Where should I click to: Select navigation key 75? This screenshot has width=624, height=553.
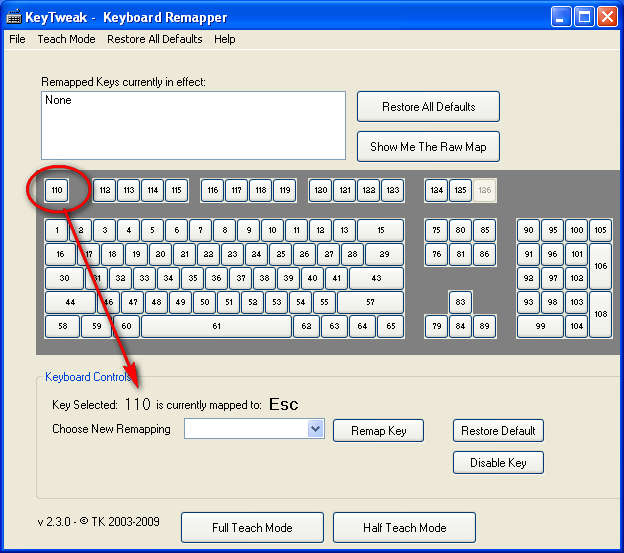coord(437,230)
